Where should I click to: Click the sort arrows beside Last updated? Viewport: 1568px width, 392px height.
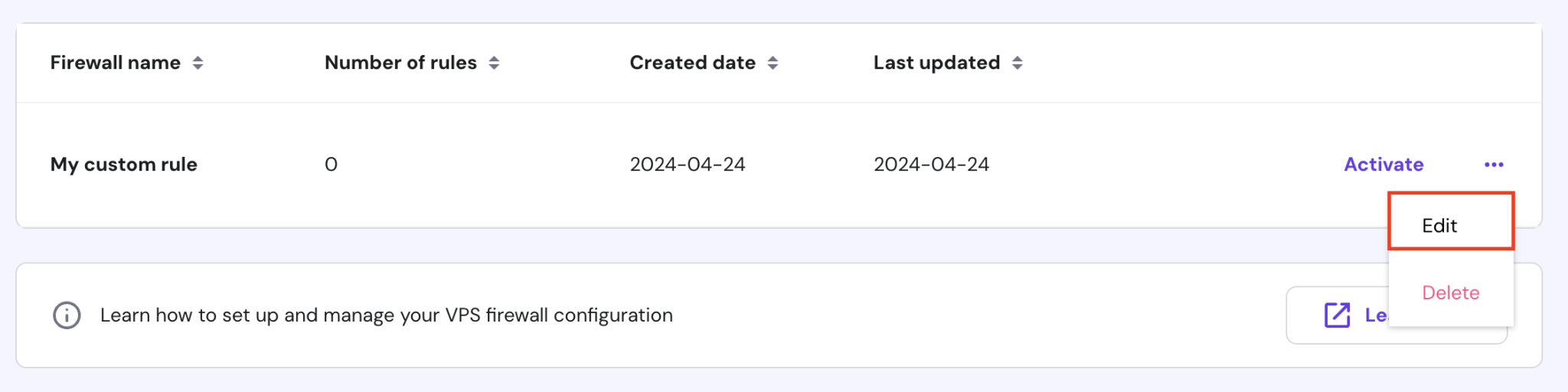point(1017,63)
